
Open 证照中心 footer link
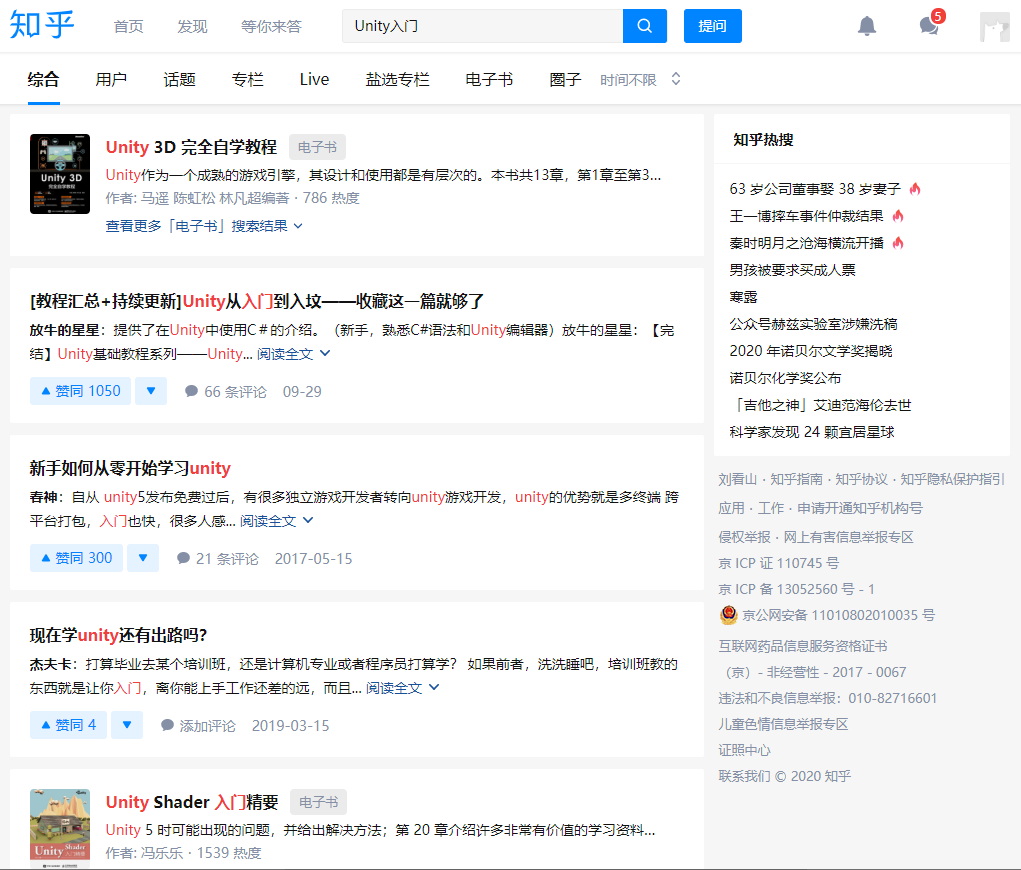(744, 750)
